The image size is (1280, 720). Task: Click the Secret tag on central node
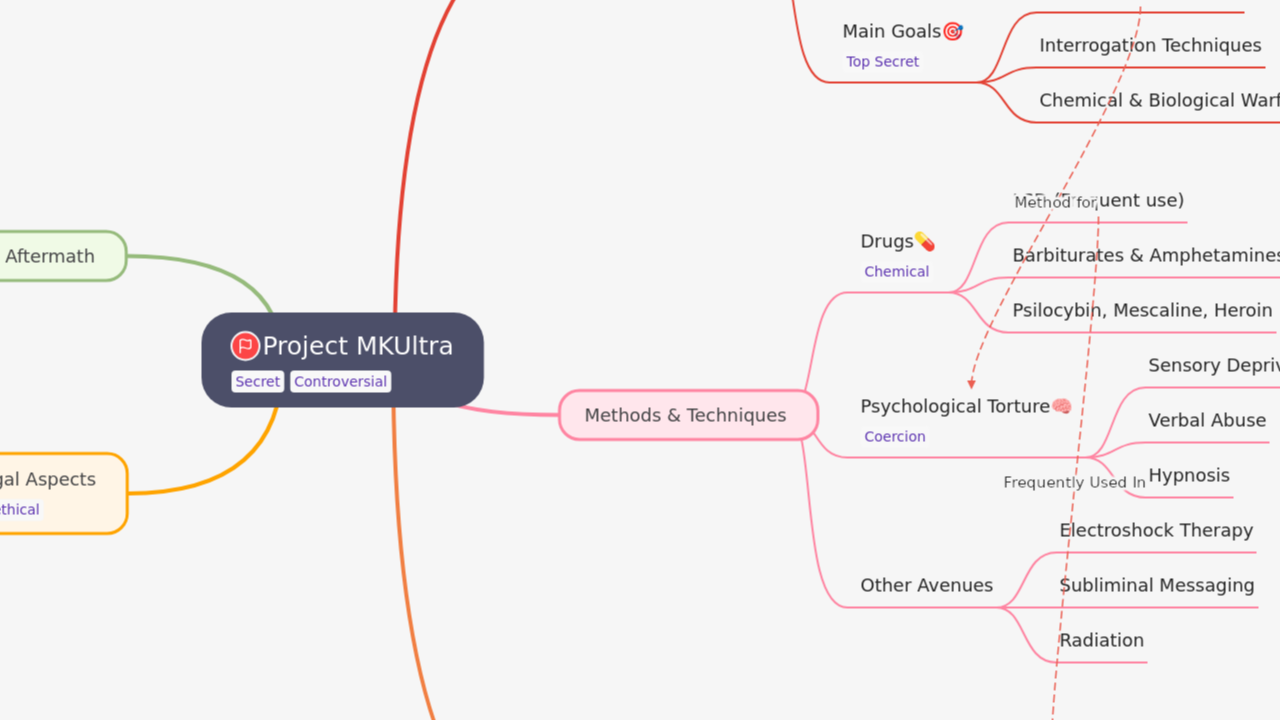[258, 381]
